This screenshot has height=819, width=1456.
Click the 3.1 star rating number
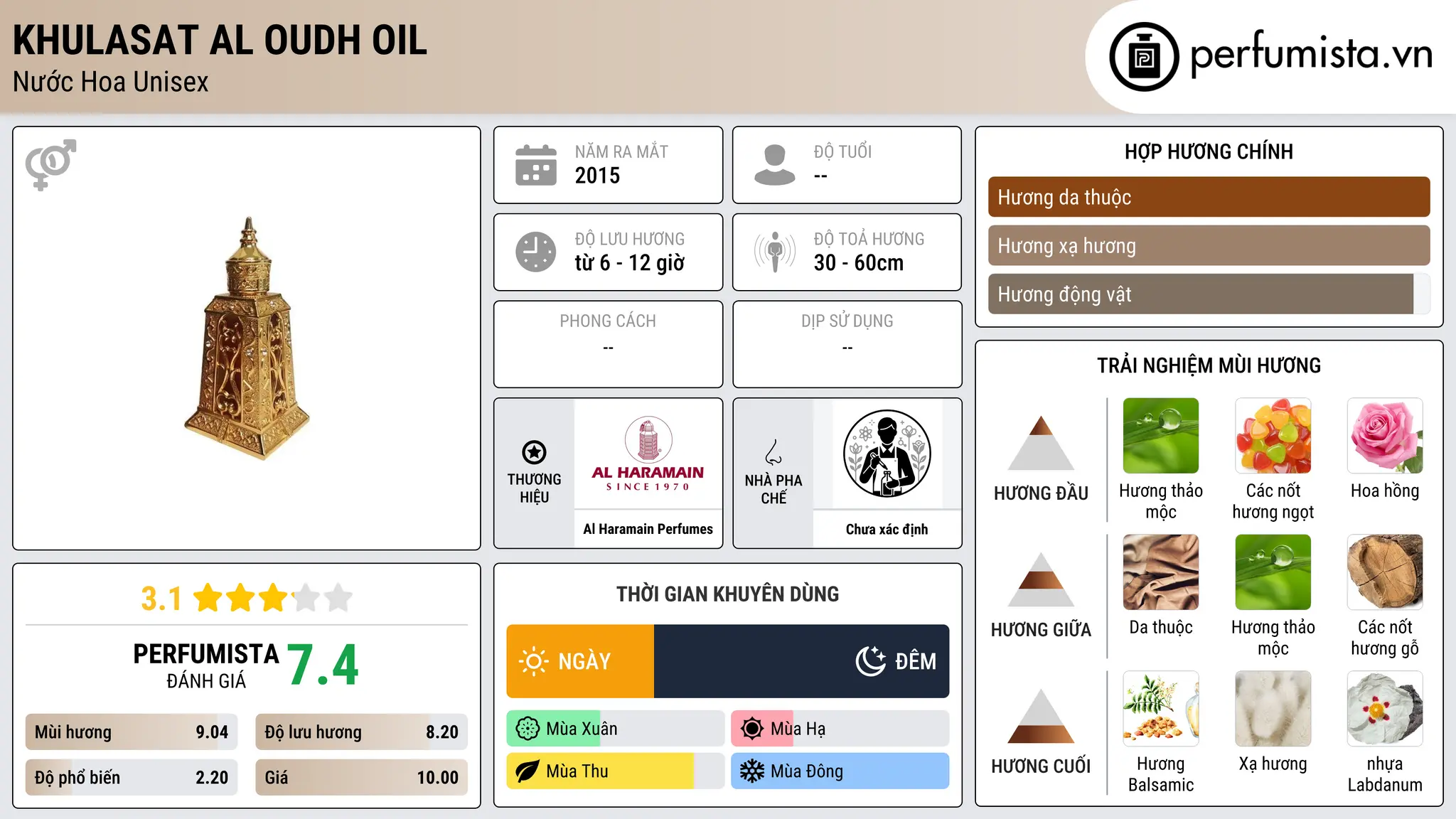[161, 599]
